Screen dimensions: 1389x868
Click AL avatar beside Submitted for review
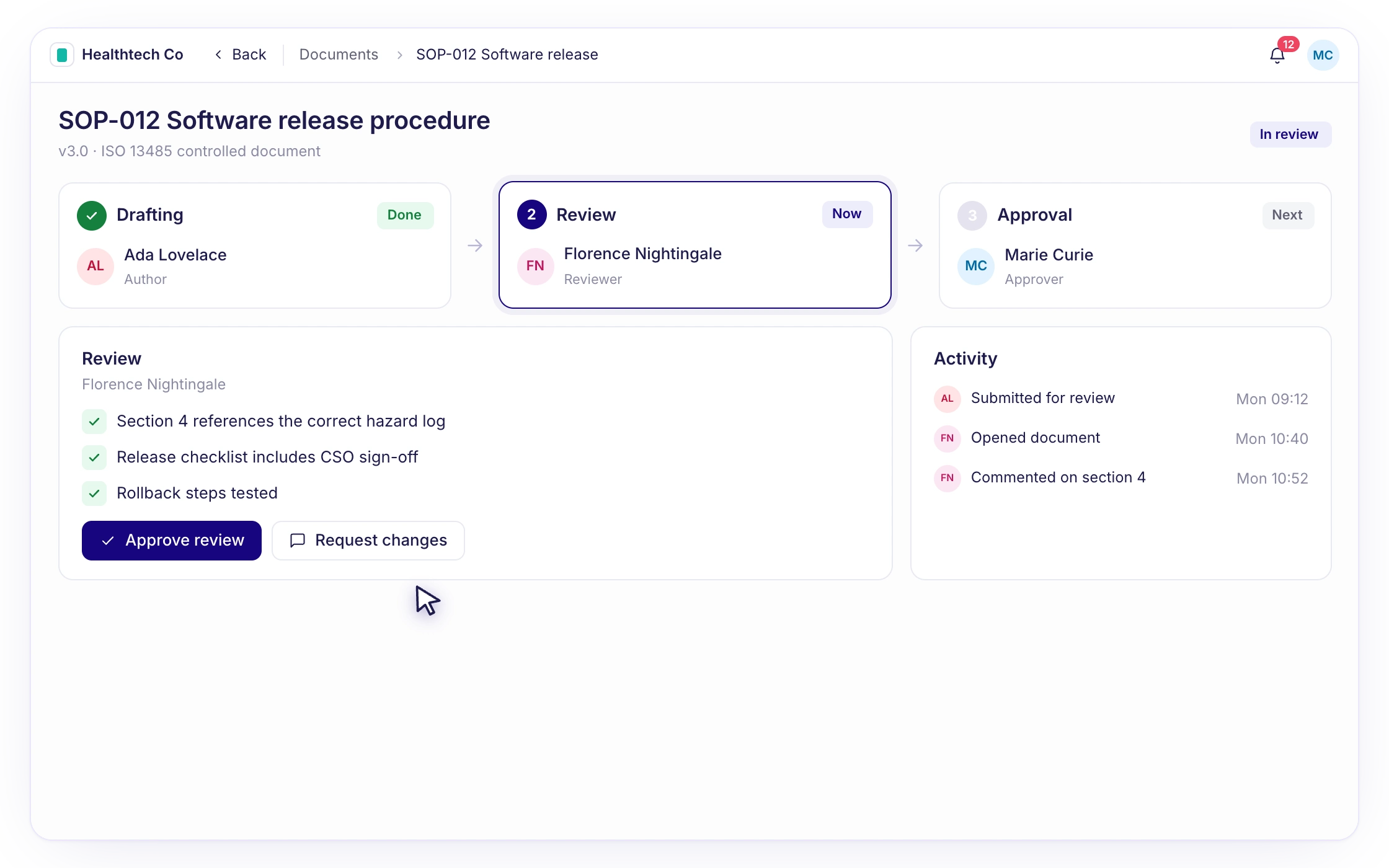(x=947, y=399)
